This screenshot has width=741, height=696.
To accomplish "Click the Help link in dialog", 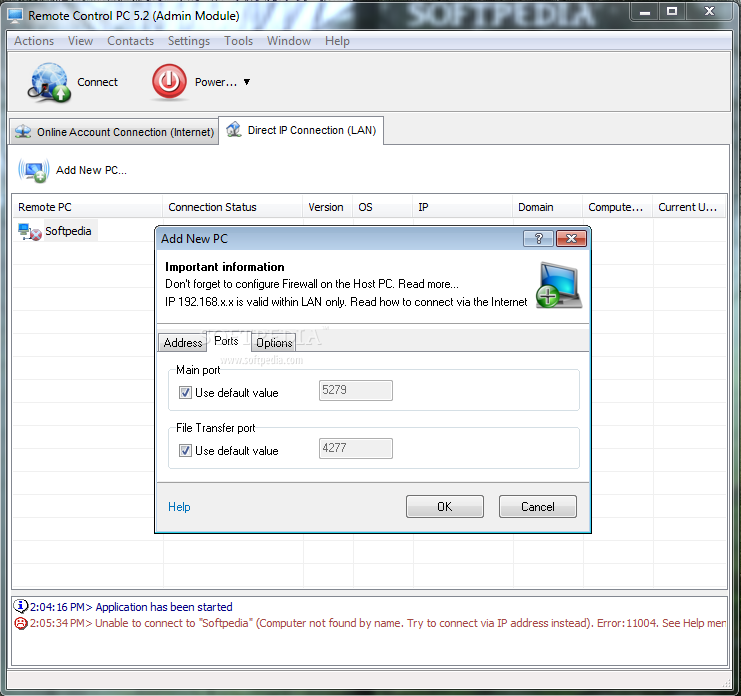I will click(179, 507).
